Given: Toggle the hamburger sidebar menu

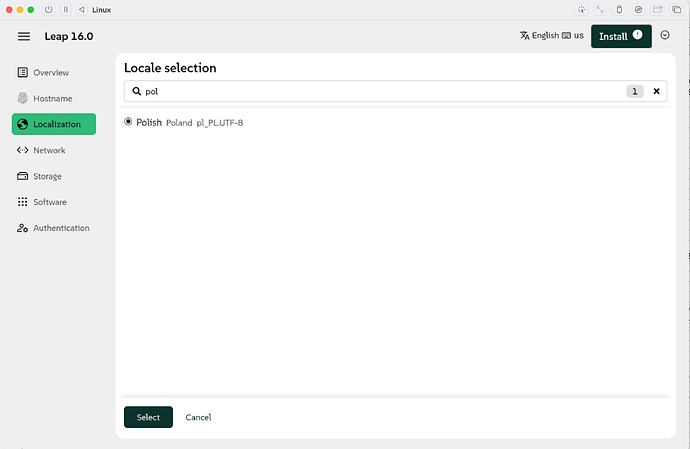Looking at the screenshot, I should pos(24,36).
